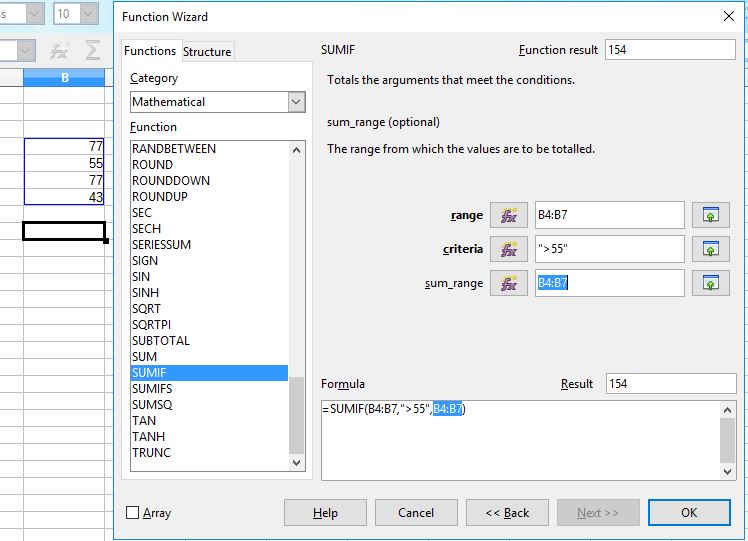Confirm the formula with OK
This screenshot has height=541, width=748.
689,512
